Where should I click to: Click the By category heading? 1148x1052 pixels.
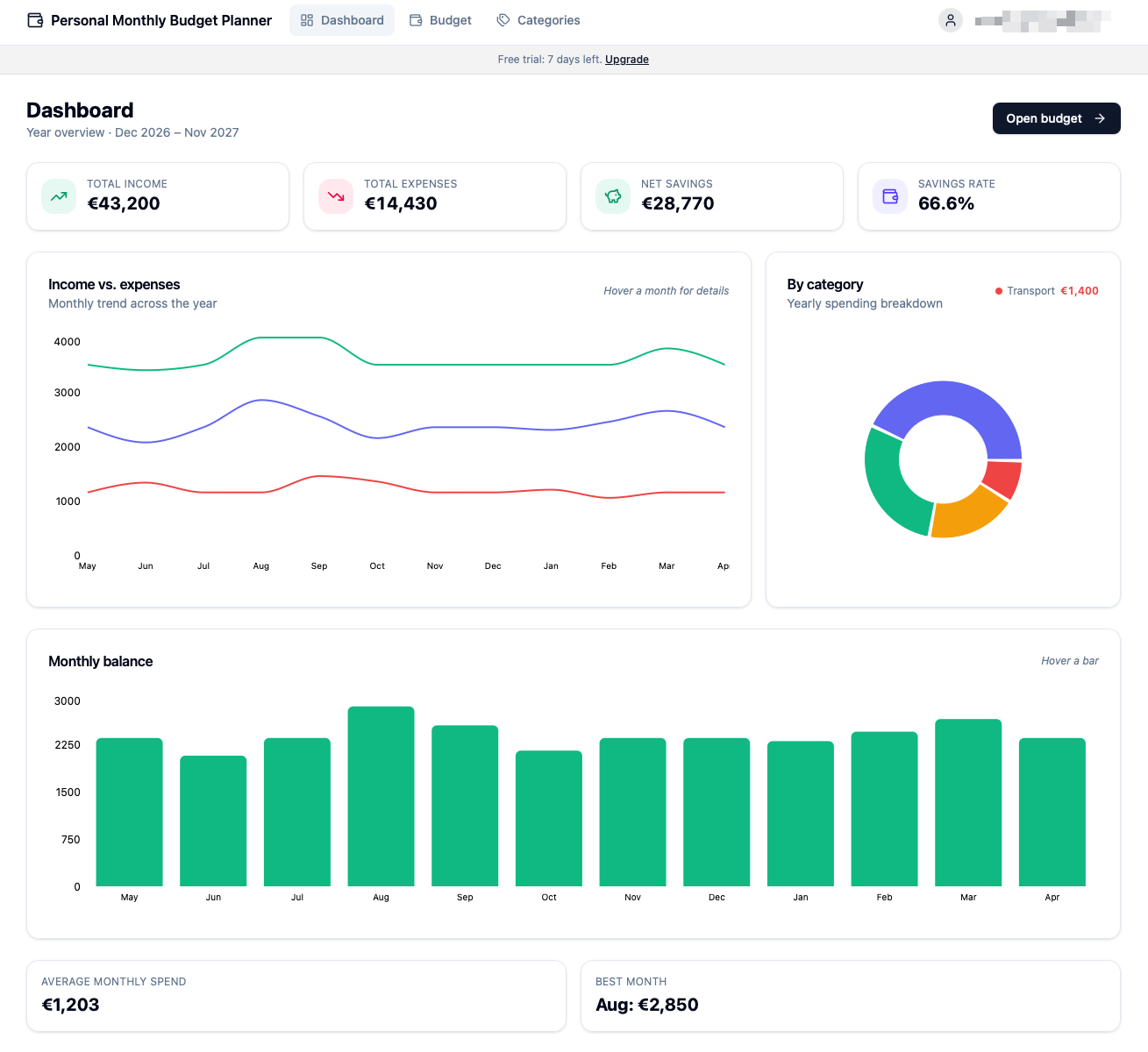coord(825,284)
